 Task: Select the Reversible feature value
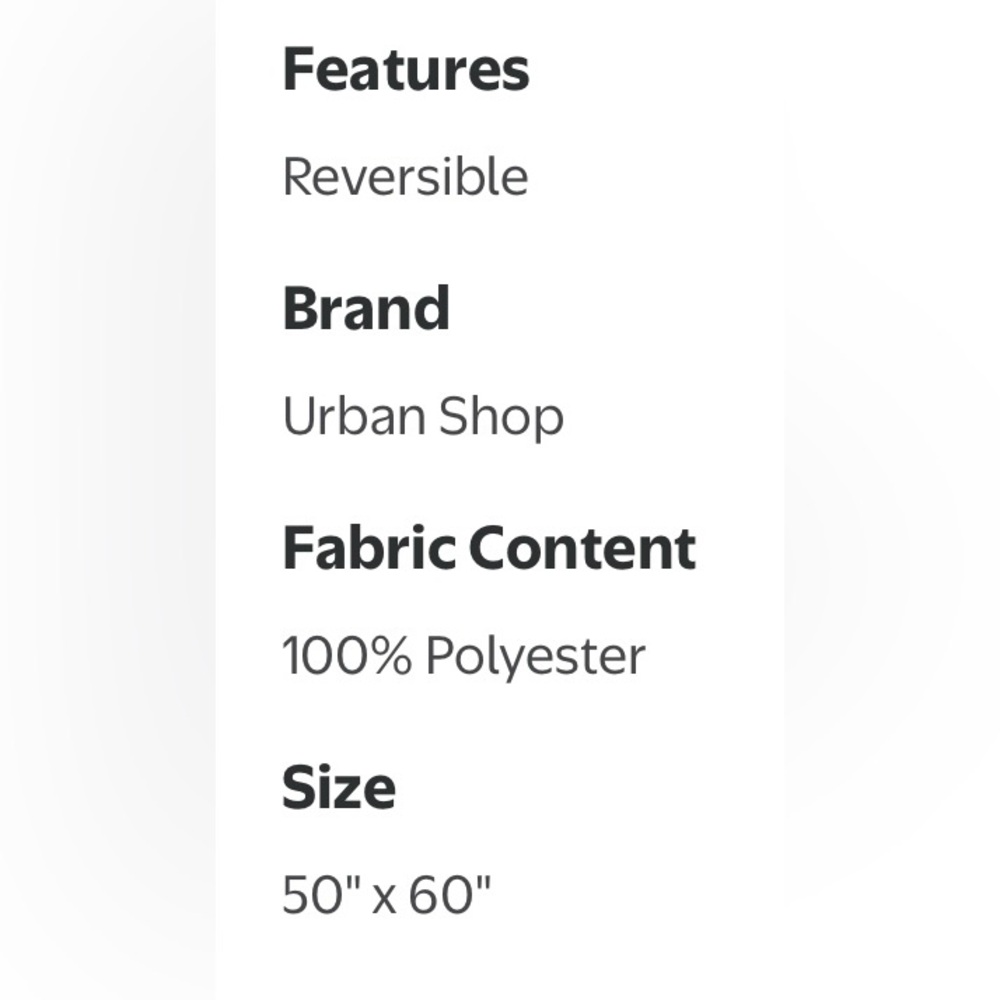[405, 177]
